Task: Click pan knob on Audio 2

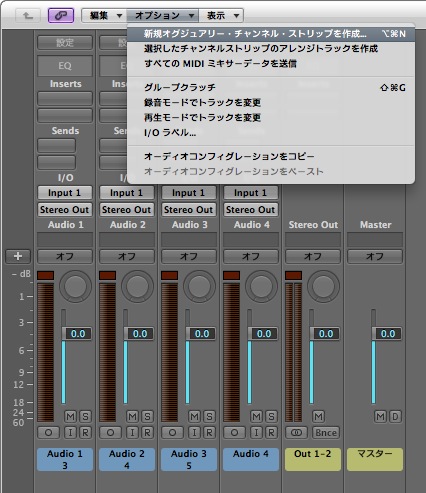Action: (x=137, y=286)
